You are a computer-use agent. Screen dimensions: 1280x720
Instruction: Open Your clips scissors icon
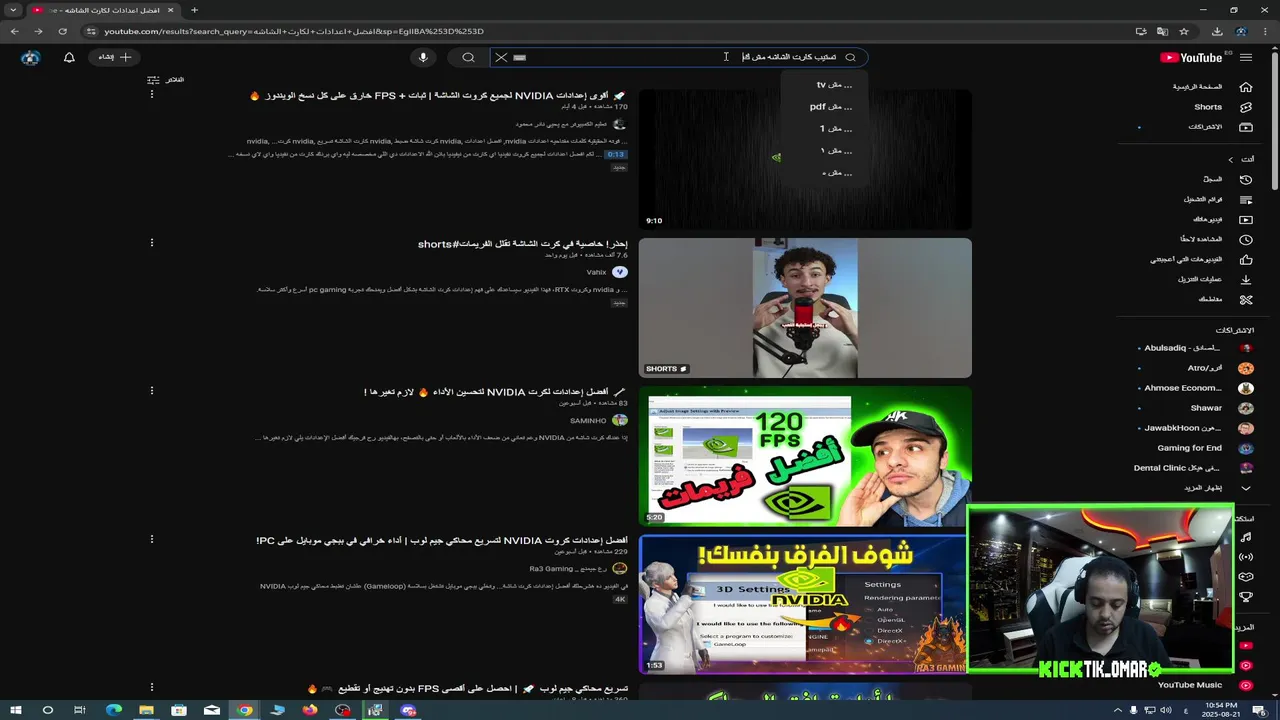pyautogui.click(x=1245, y=299)
